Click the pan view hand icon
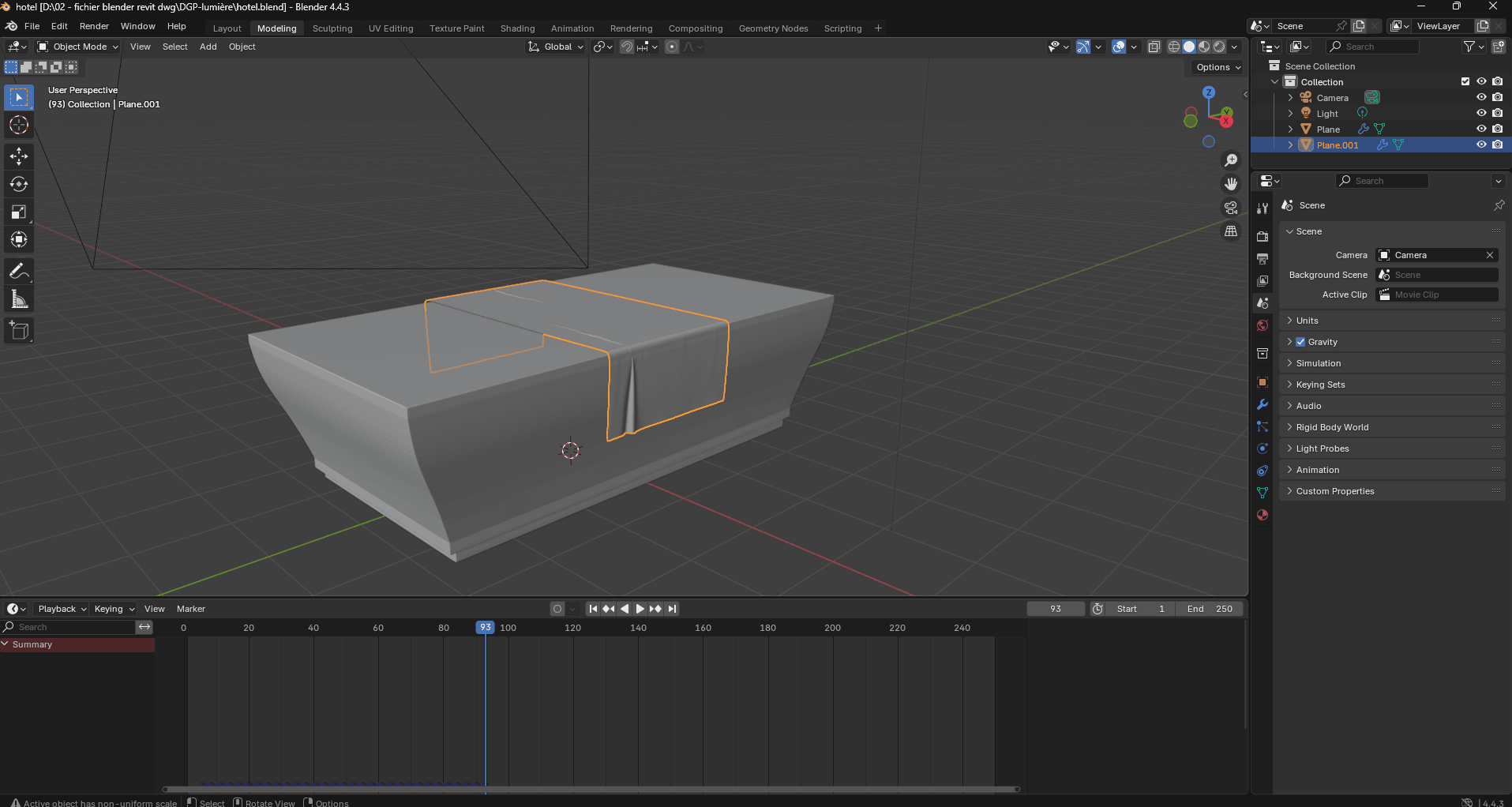This screenshot has height=807, width=1512. (1231, 184)
